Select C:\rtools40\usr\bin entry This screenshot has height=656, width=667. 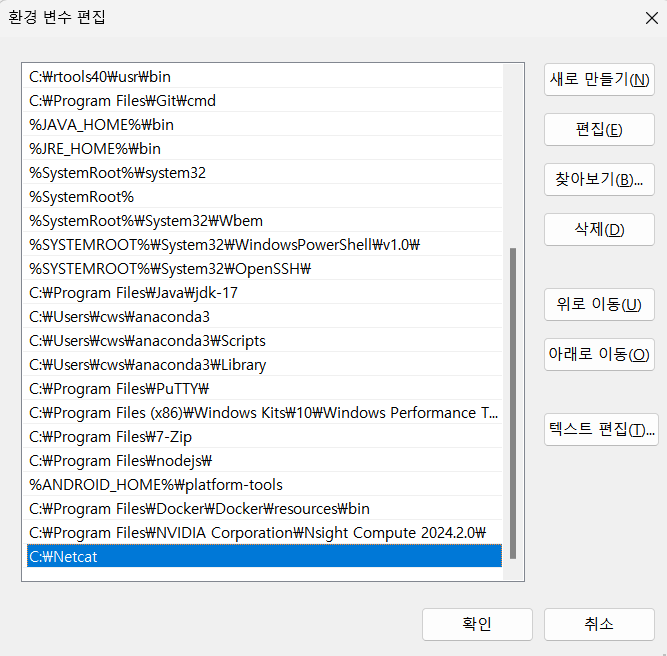pos(262,77)
